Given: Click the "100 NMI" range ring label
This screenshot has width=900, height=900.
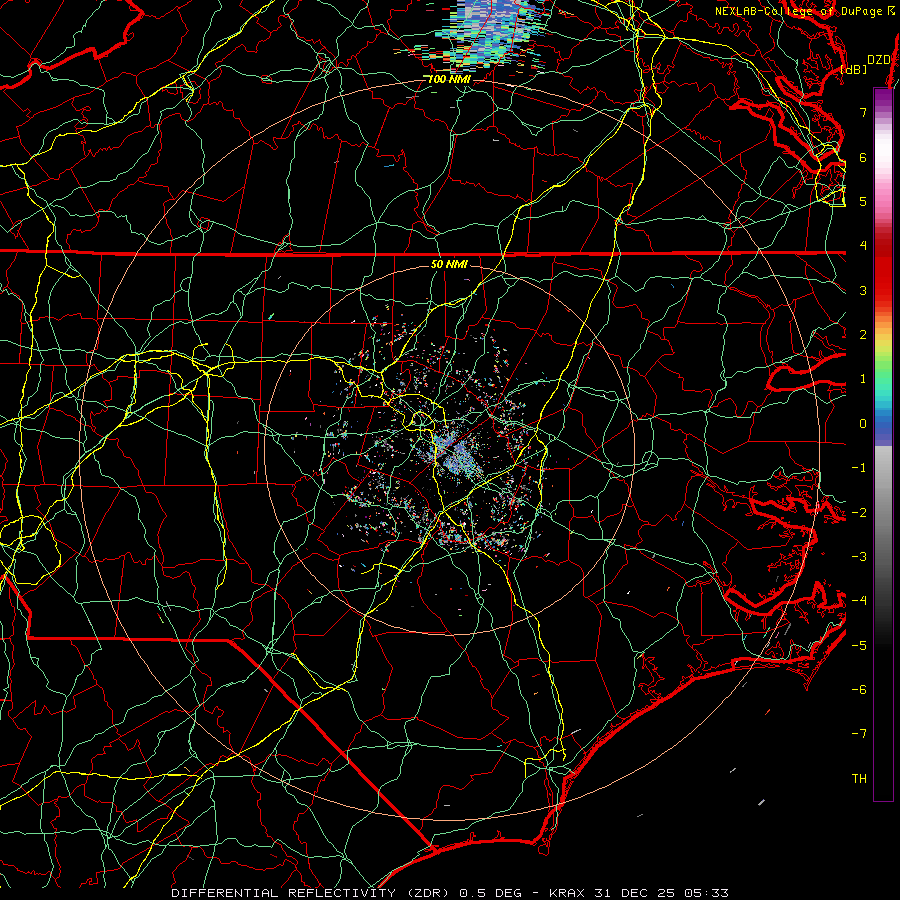Looking at the screenshot, I should pos(449,79).
